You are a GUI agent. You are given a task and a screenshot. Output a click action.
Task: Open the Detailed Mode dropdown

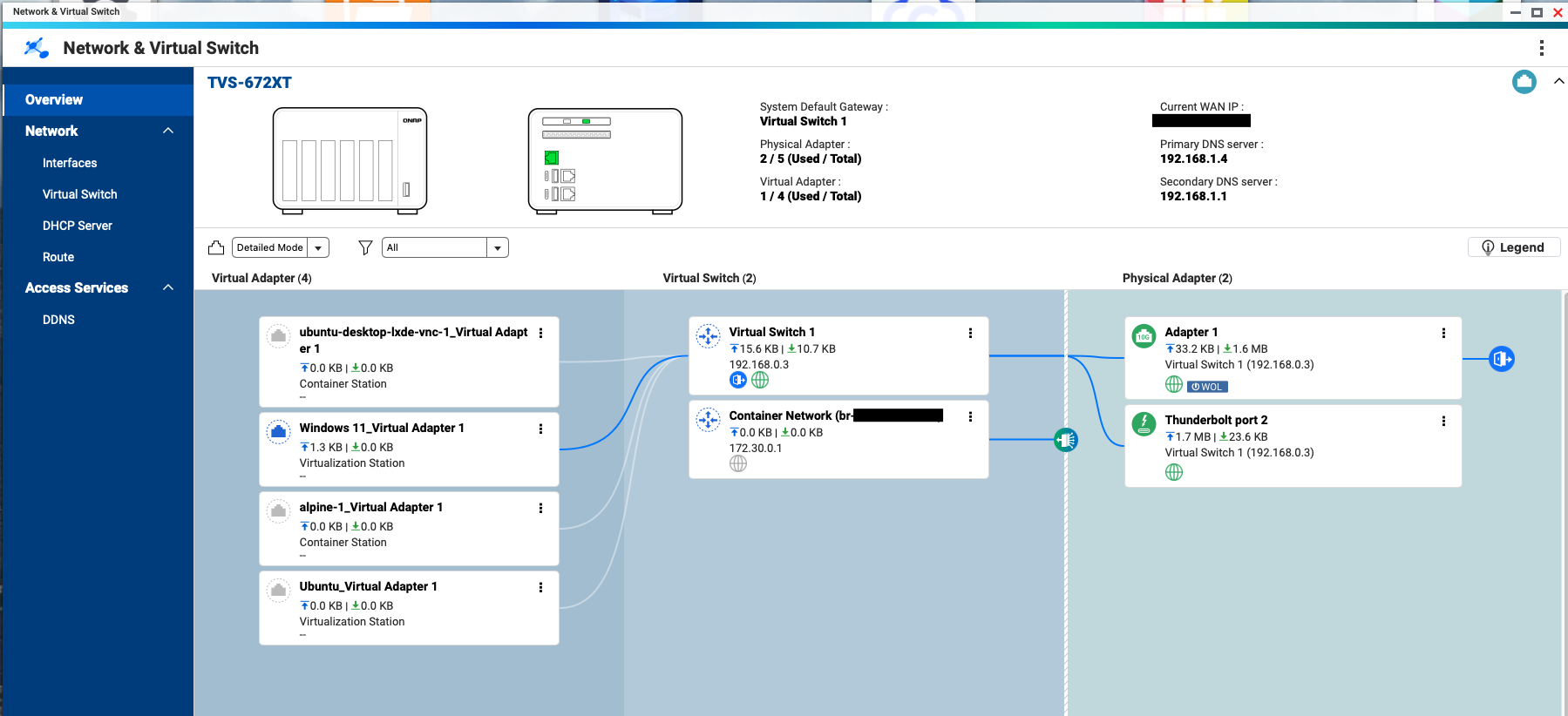click(x=318, y=248)
